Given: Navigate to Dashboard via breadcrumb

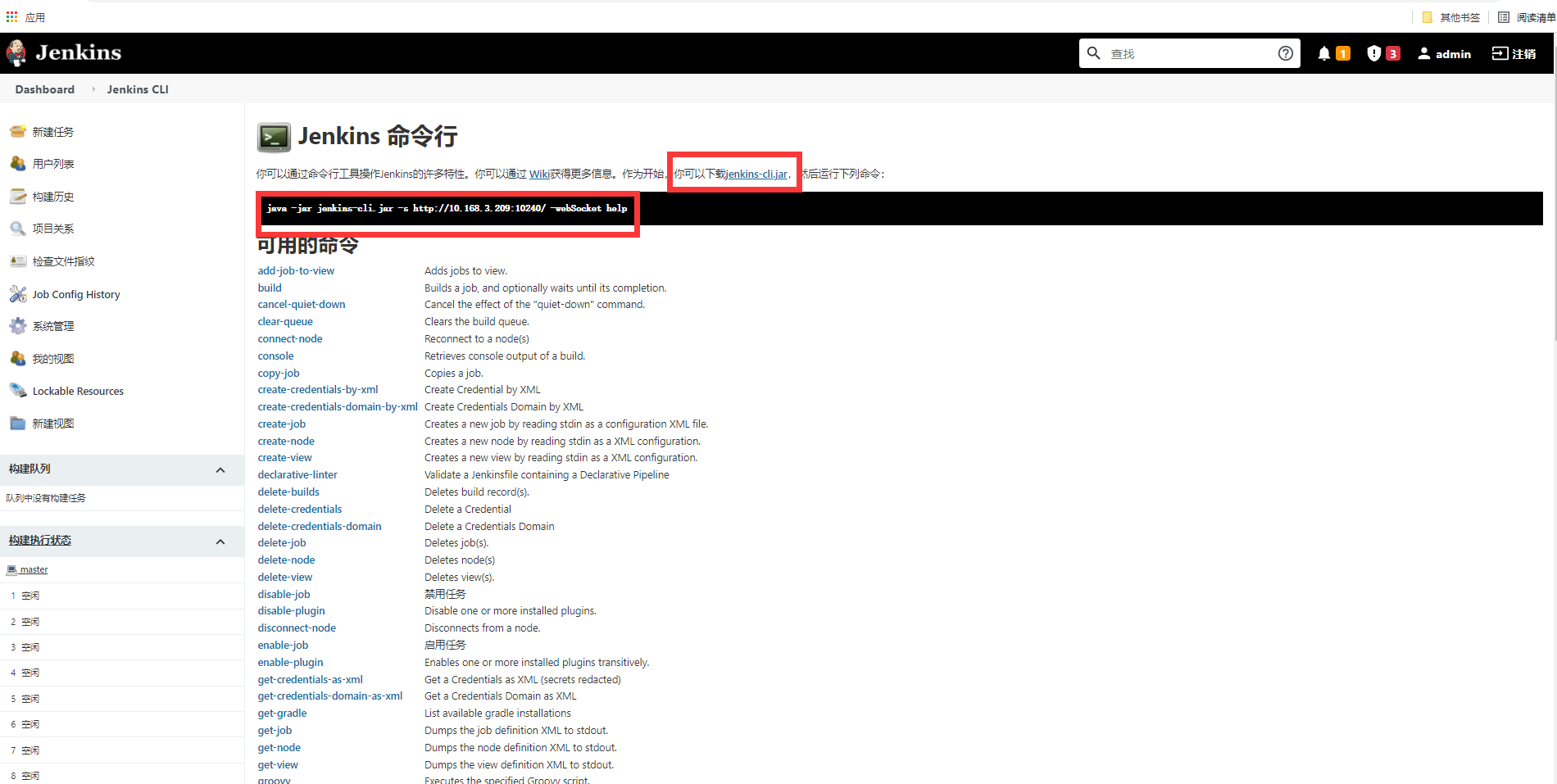Looking at the screenshot, I should pos(44,89).
